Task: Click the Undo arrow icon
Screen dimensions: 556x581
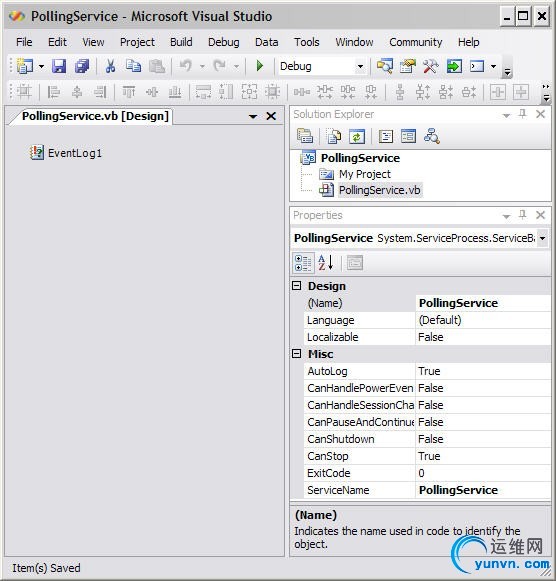Action: click(x=186, y=66)
